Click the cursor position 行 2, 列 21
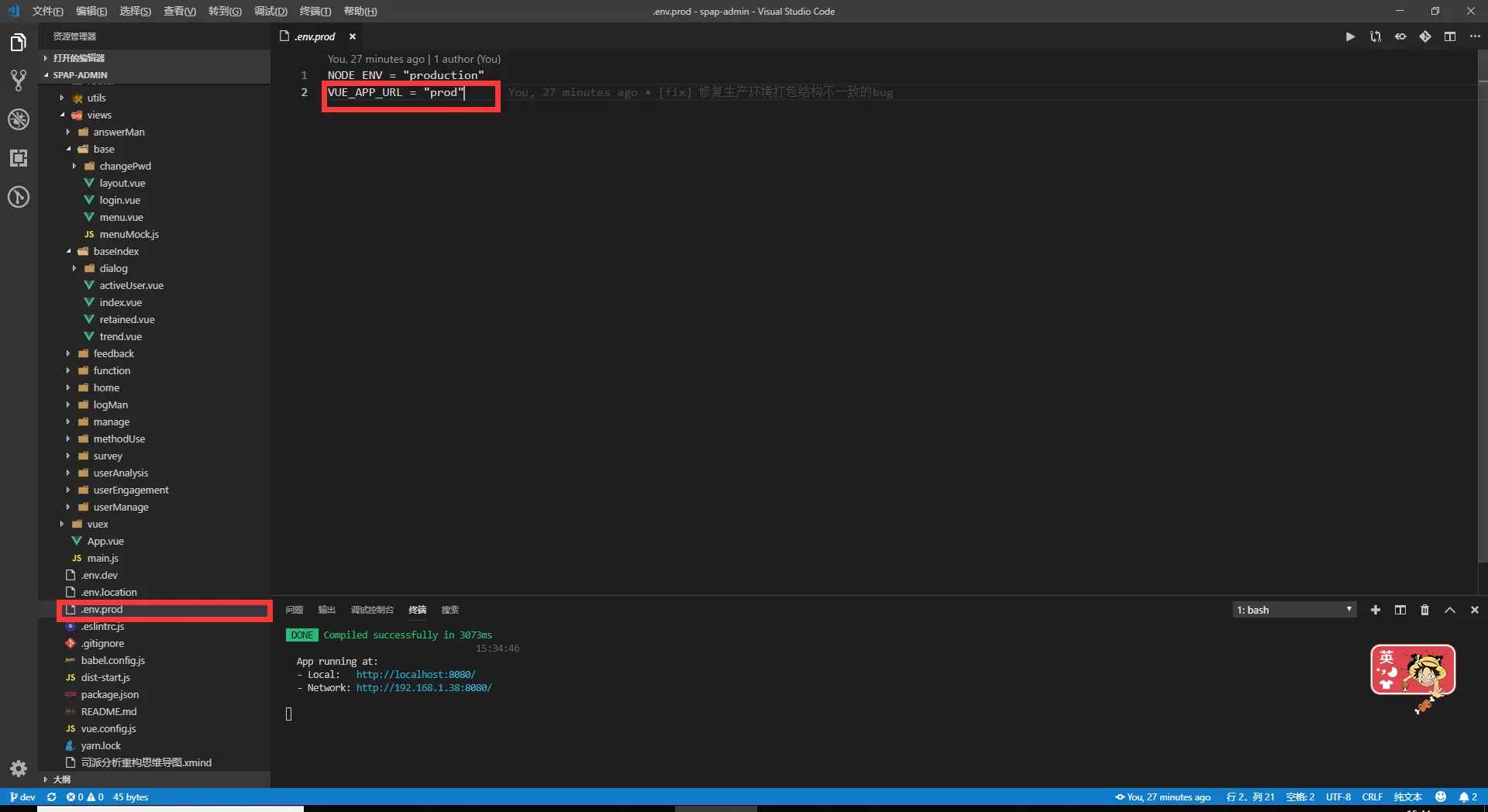Screen dimensions: 1488x812 tap(1250, 797)
